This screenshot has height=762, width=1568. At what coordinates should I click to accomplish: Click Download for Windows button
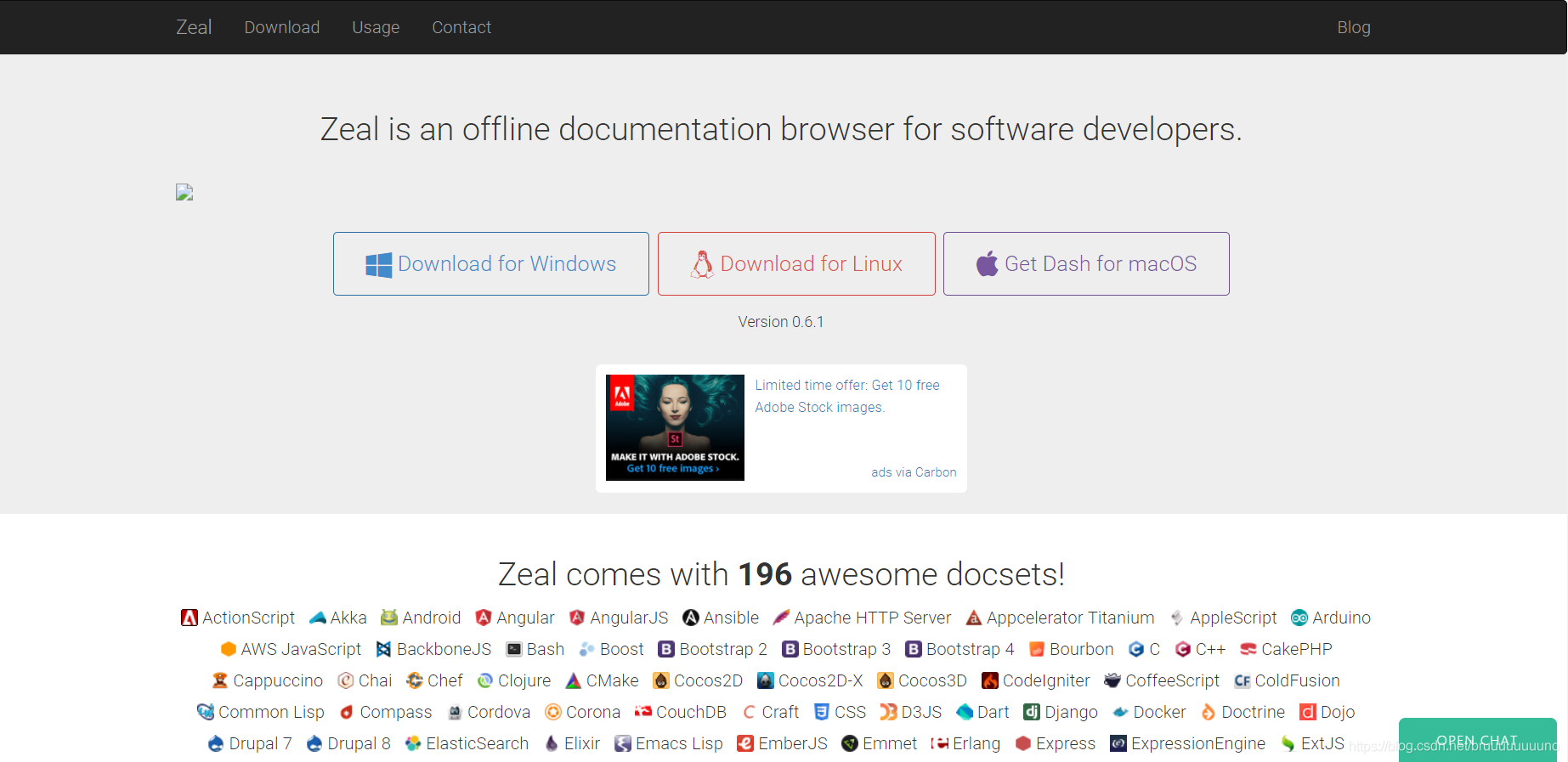[491, 264]
